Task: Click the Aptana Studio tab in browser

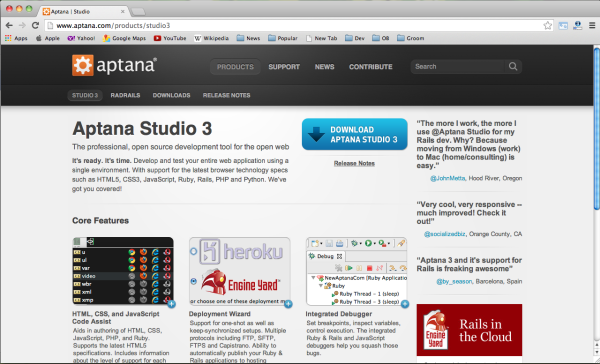Action: (83, 11)
